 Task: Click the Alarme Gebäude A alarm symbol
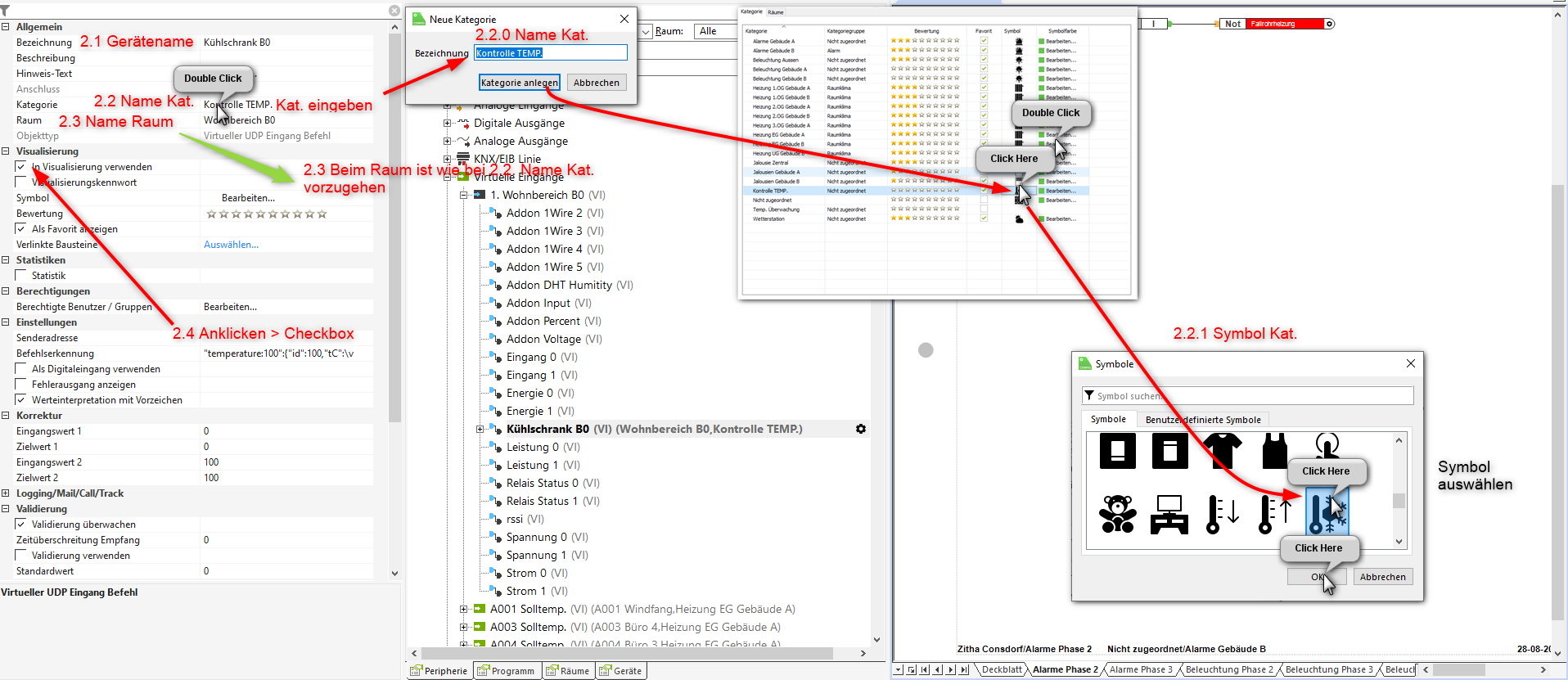(x=1019, y=41)
